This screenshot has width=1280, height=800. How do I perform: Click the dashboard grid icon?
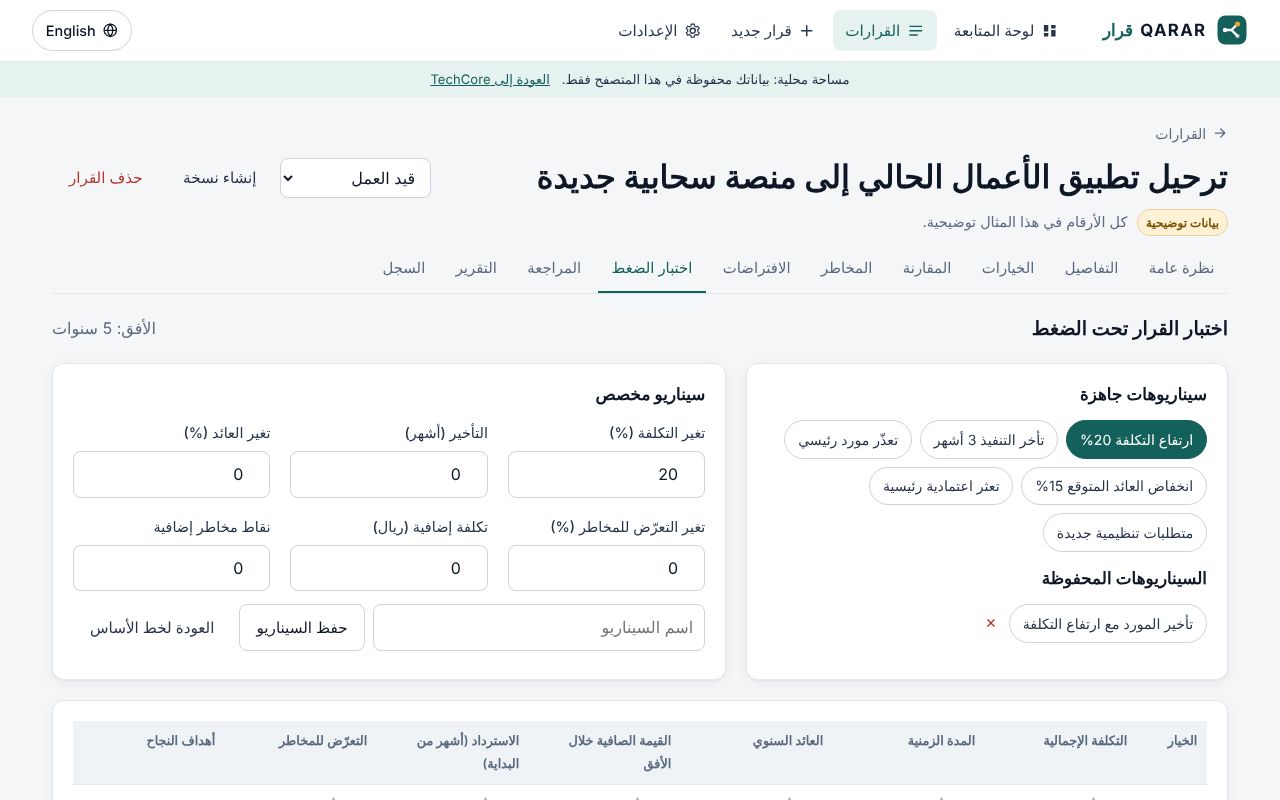pyautogui.click(x=1050, y=30)
